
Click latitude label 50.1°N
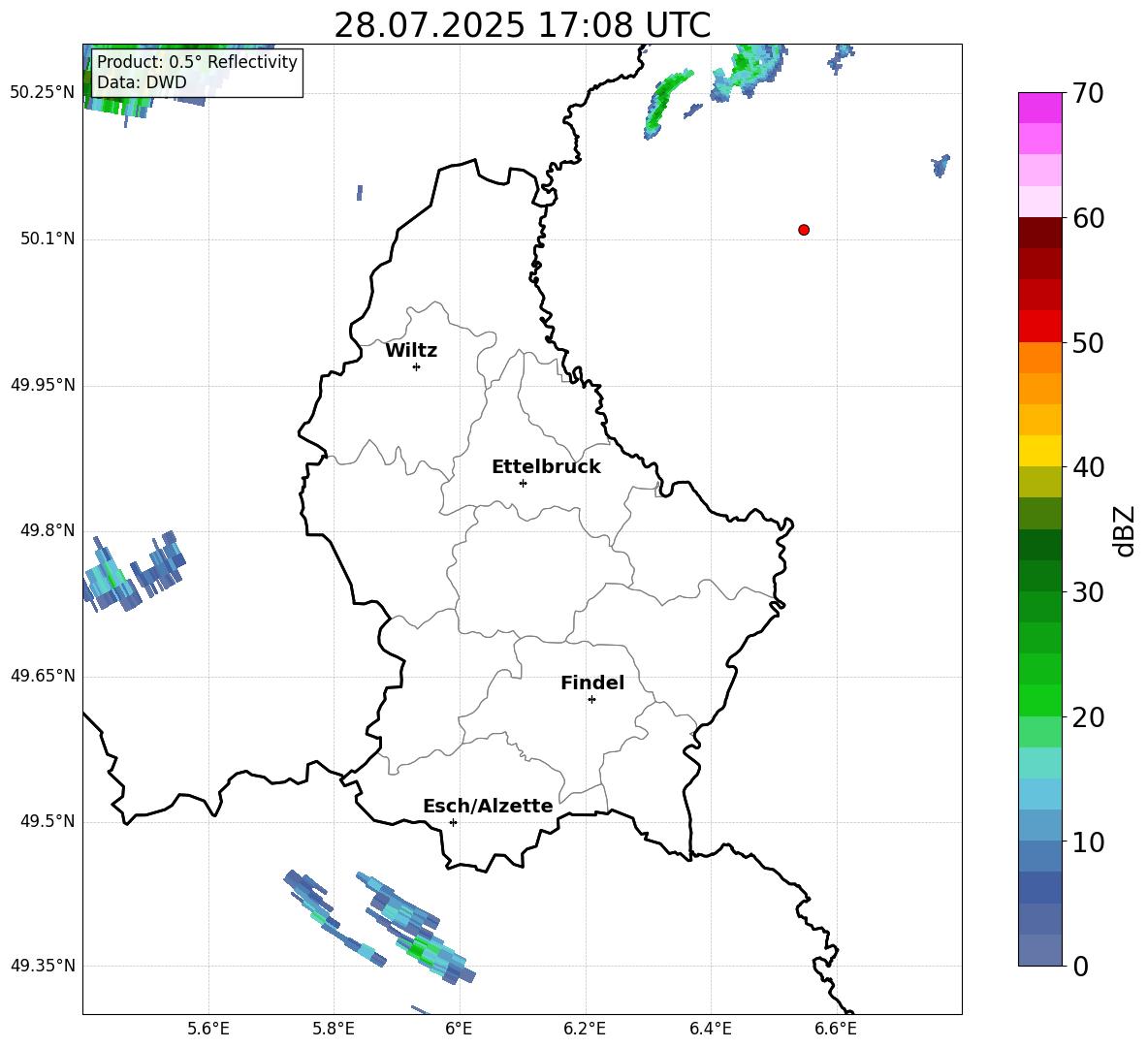click(x=48, y=238)
